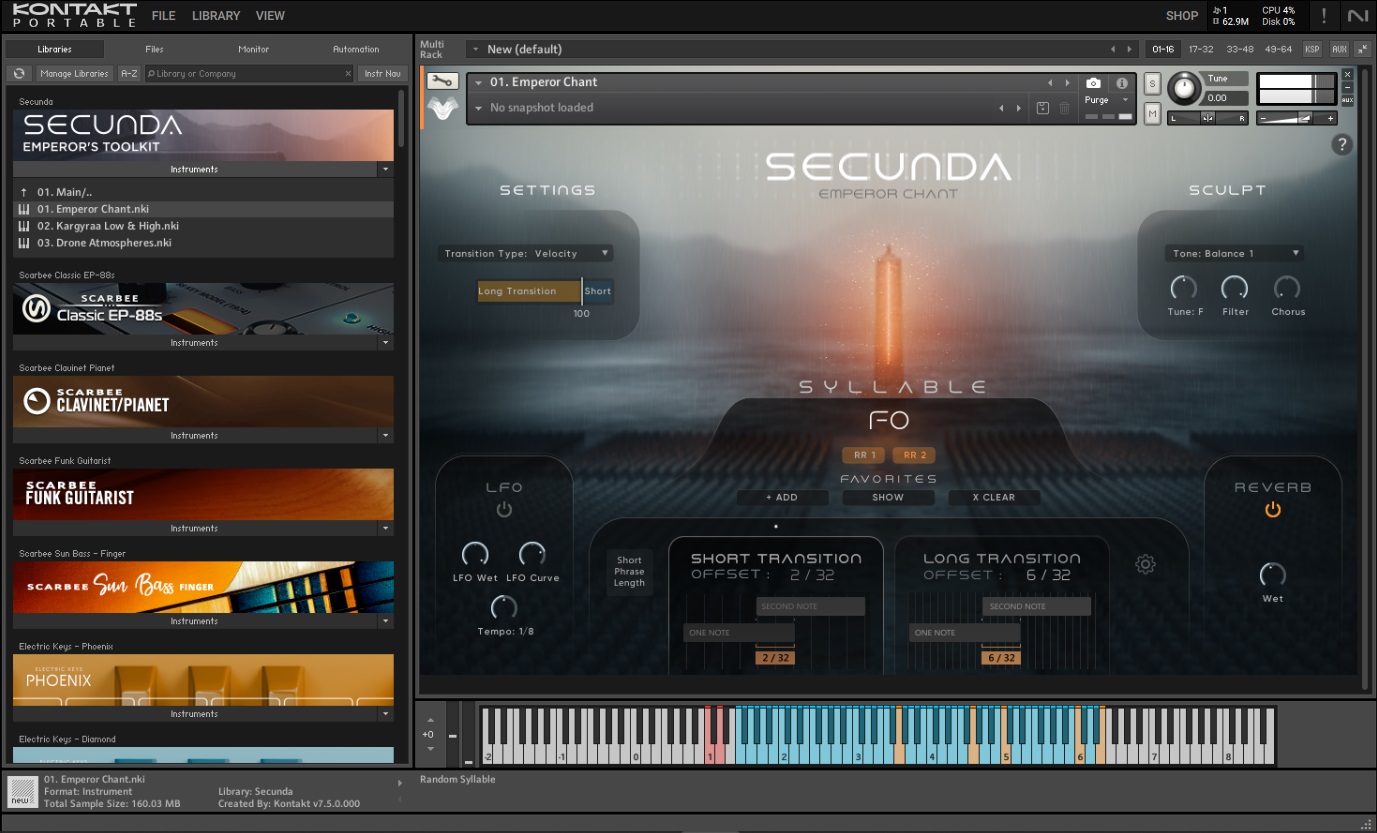Click the X CLEAR favorites button
This screenshot has width=1377, height=833.
[994, 497]
